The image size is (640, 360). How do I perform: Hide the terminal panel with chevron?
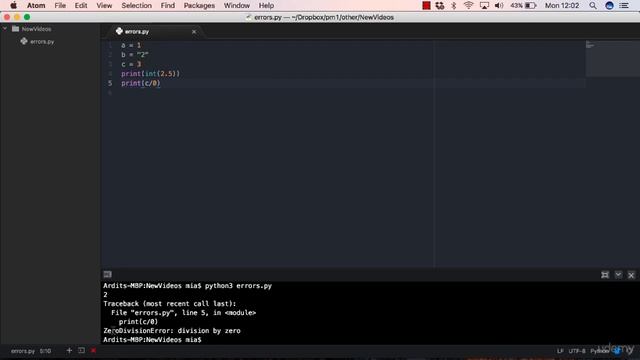[618, 275]
